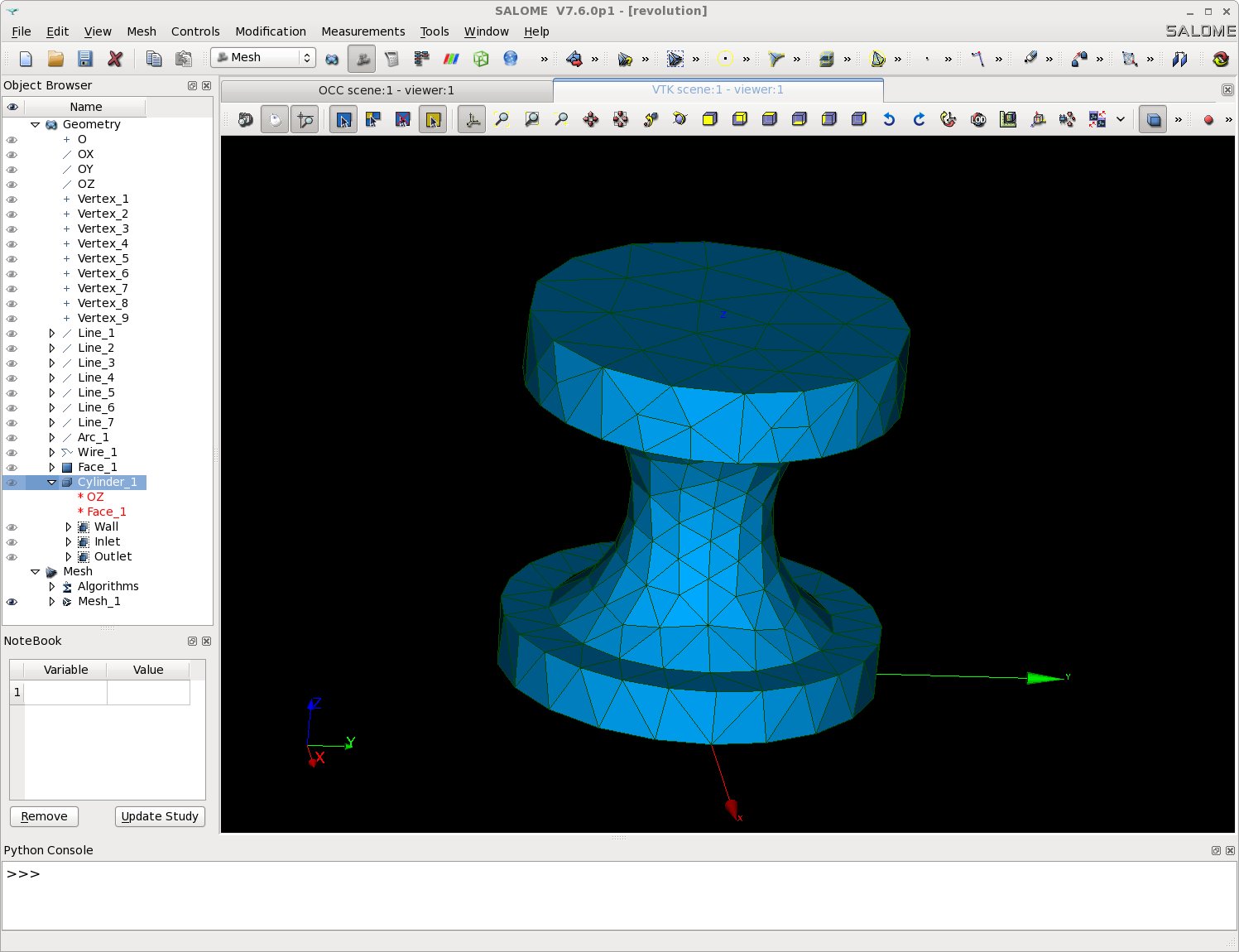Open the Measurements menu
Image resolution: width=1239 pixels, height=952 pixels.
[363, 31]
